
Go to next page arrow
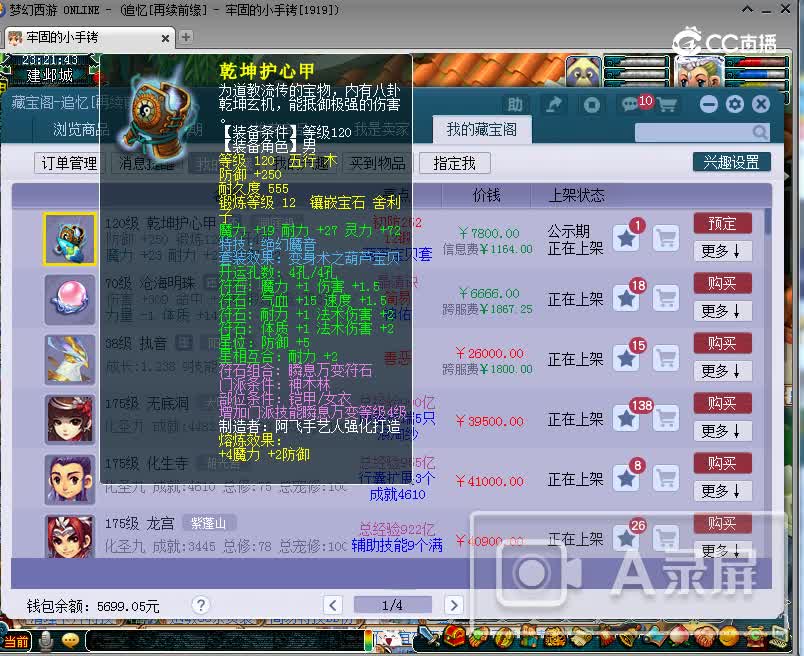tap(454, 605)
